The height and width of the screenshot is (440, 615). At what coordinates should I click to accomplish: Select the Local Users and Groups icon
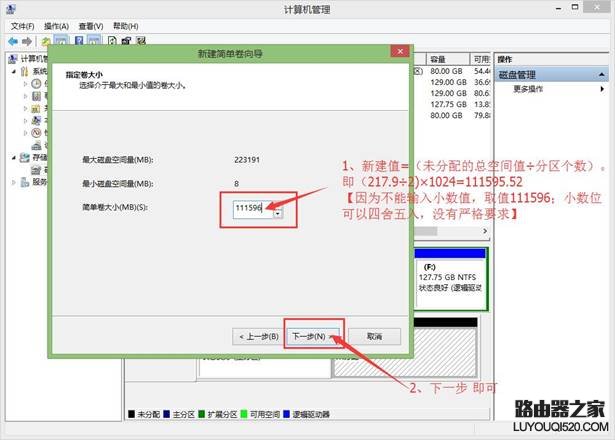[x=36, y=120]
